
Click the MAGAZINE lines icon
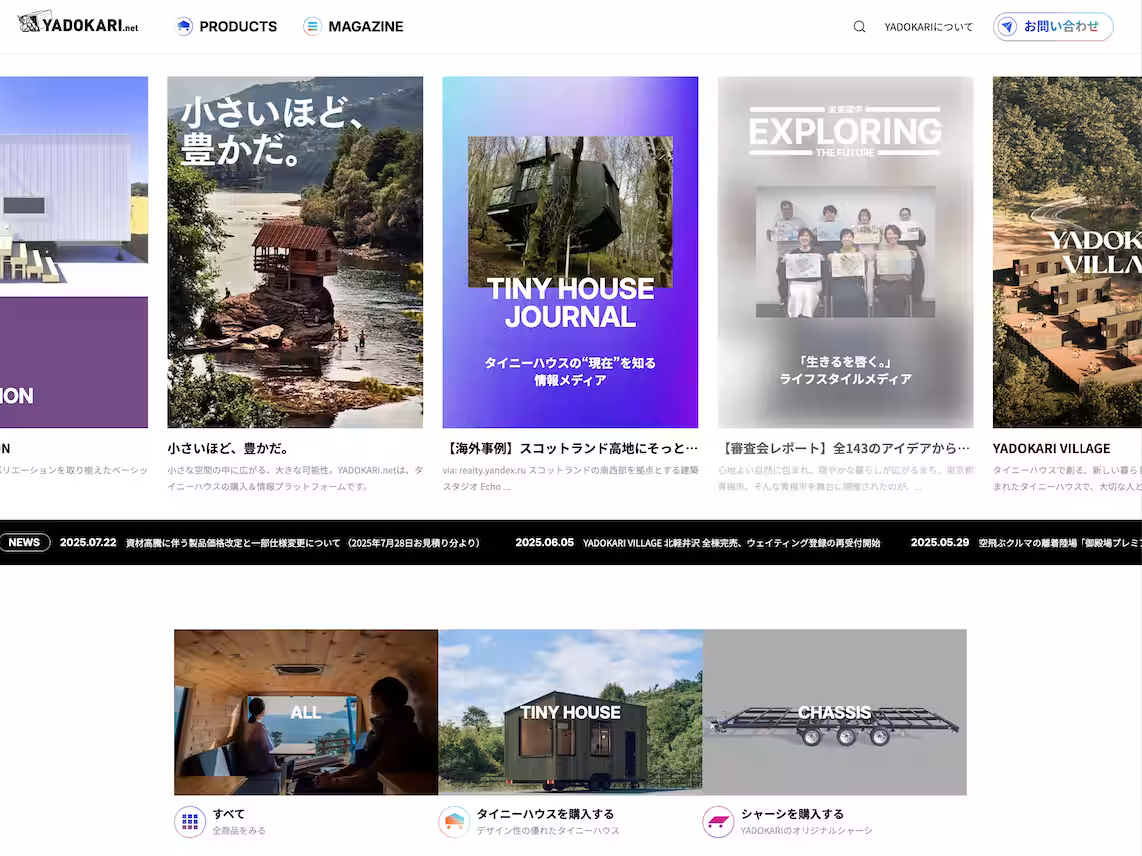coord(313,27)
